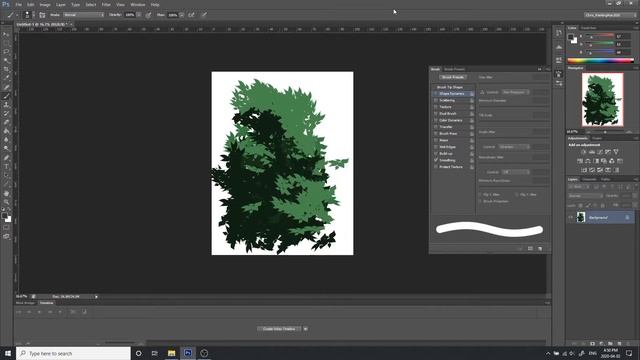Toggle pressure for size icon
The image size is (640, 360).
(204, 15)
